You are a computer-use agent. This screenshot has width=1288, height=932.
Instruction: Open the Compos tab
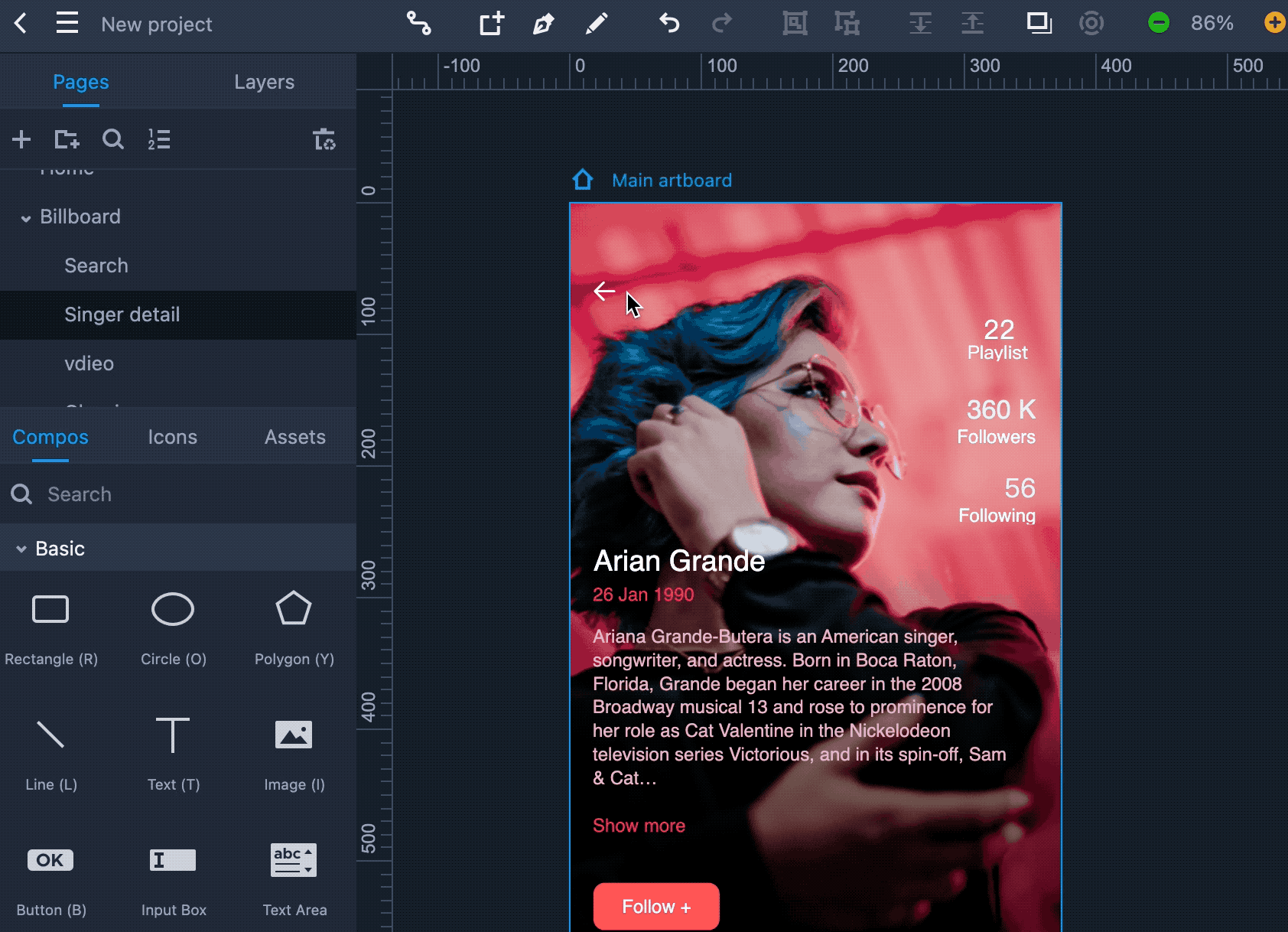point(50,437)
